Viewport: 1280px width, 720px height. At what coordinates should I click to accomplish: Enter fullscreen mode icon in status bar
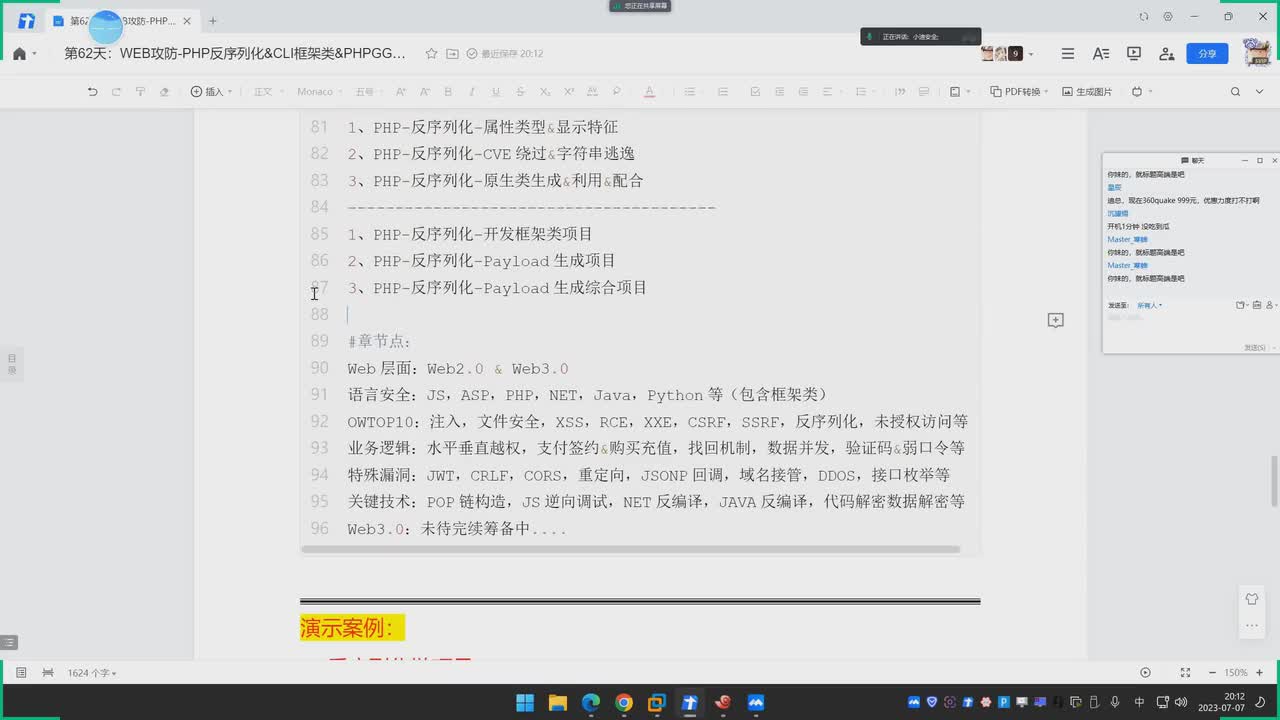(1184, 673)
